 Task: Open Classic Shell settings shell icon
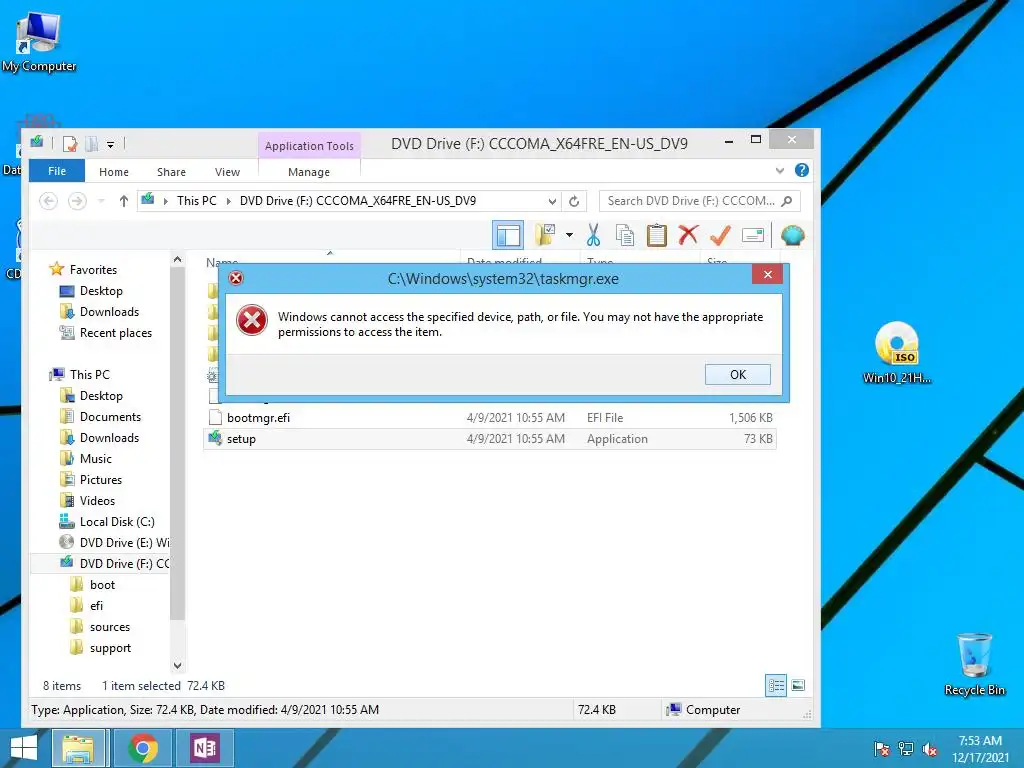(792, 235)
